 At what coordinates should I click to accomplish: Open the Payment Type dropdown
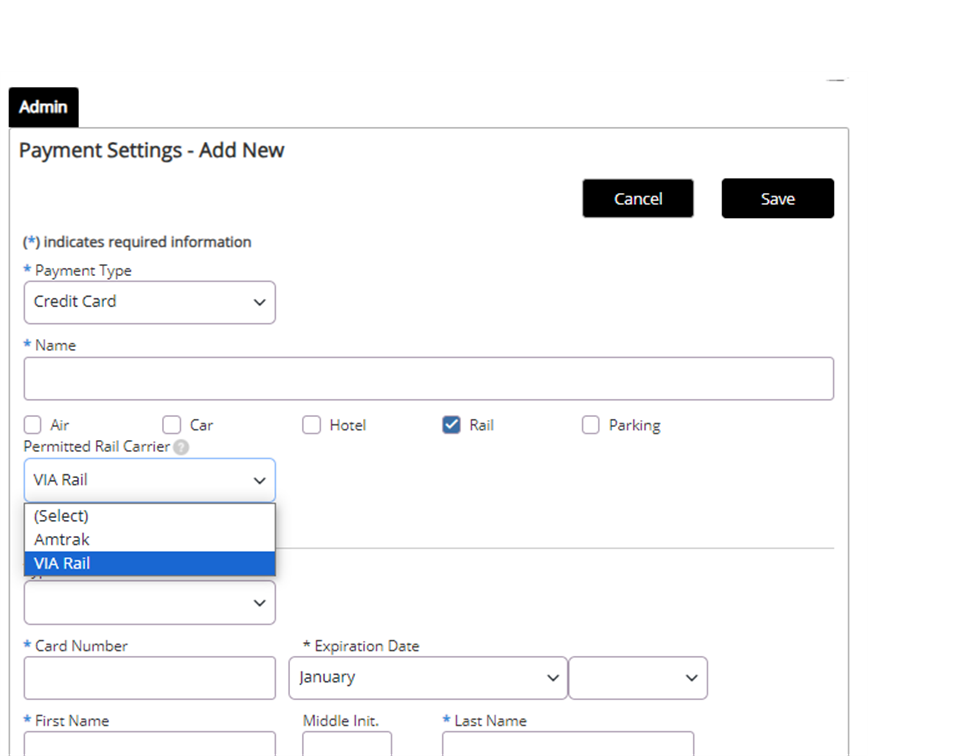pos(150,302)
